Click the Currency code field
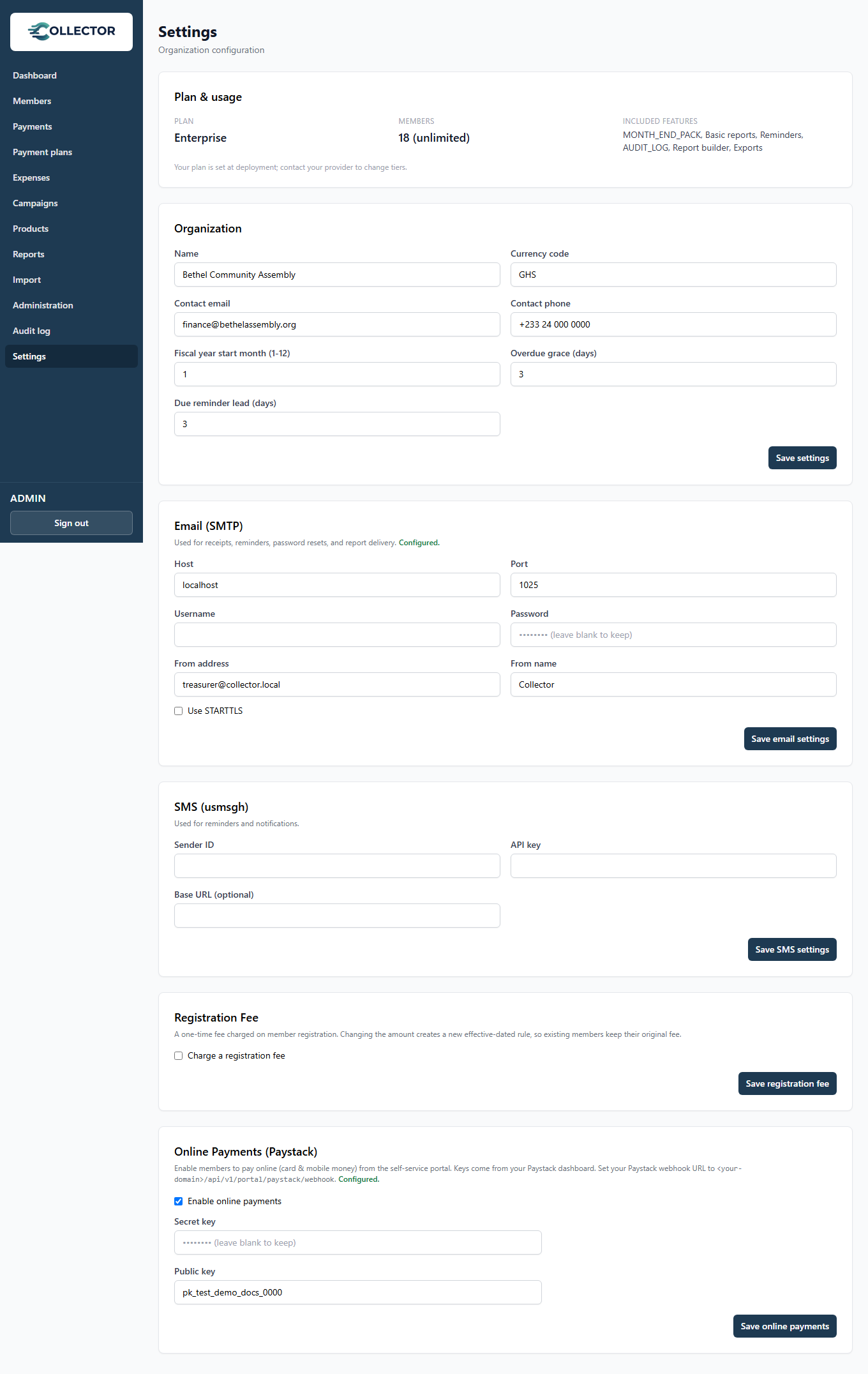 tap(673, 275)
